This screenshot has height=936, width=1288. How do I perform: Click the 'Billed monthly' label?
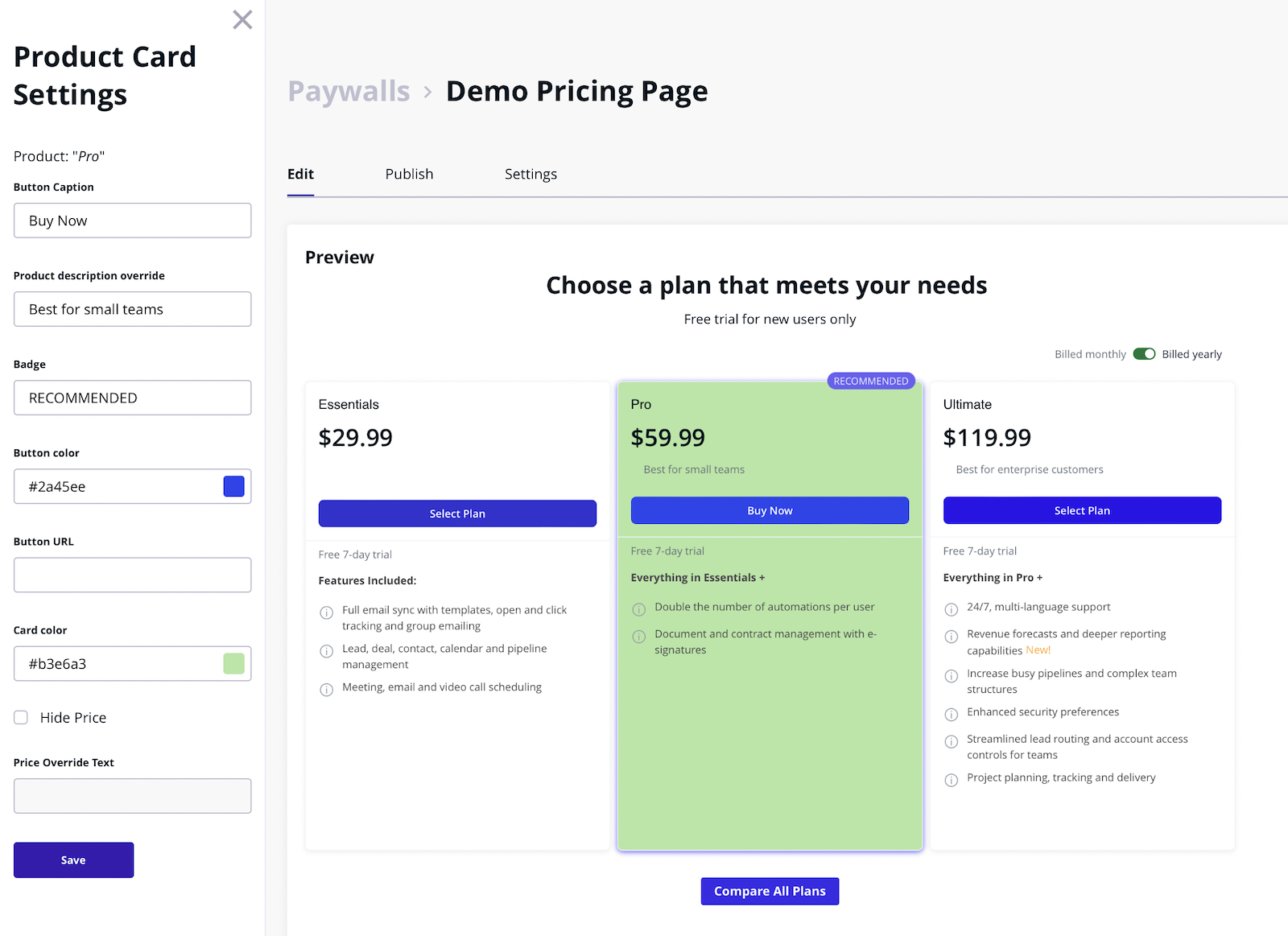[1090, 354]
